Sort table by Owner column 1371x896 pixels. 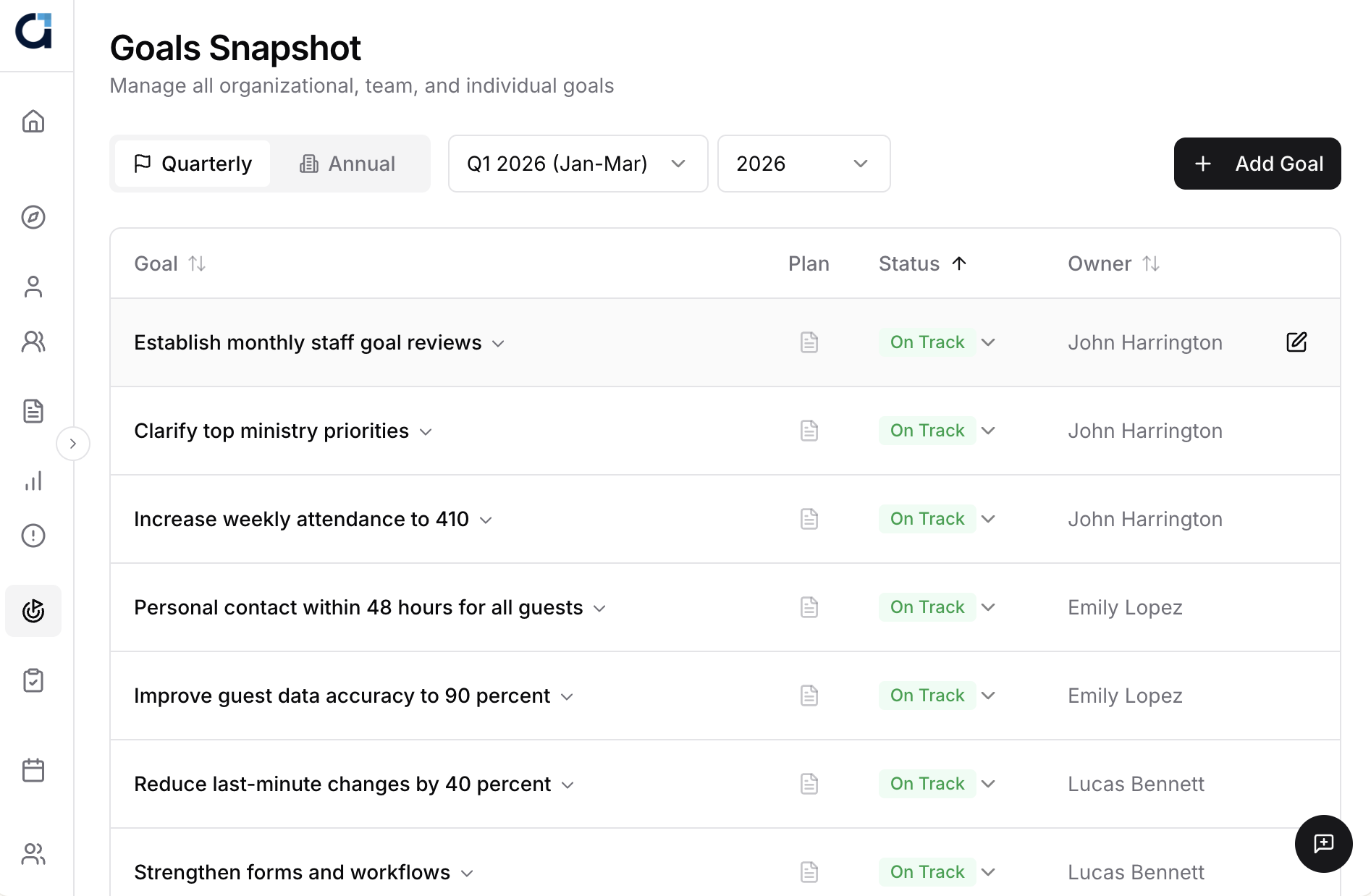pyautogui.click(x=1114, y=263)
